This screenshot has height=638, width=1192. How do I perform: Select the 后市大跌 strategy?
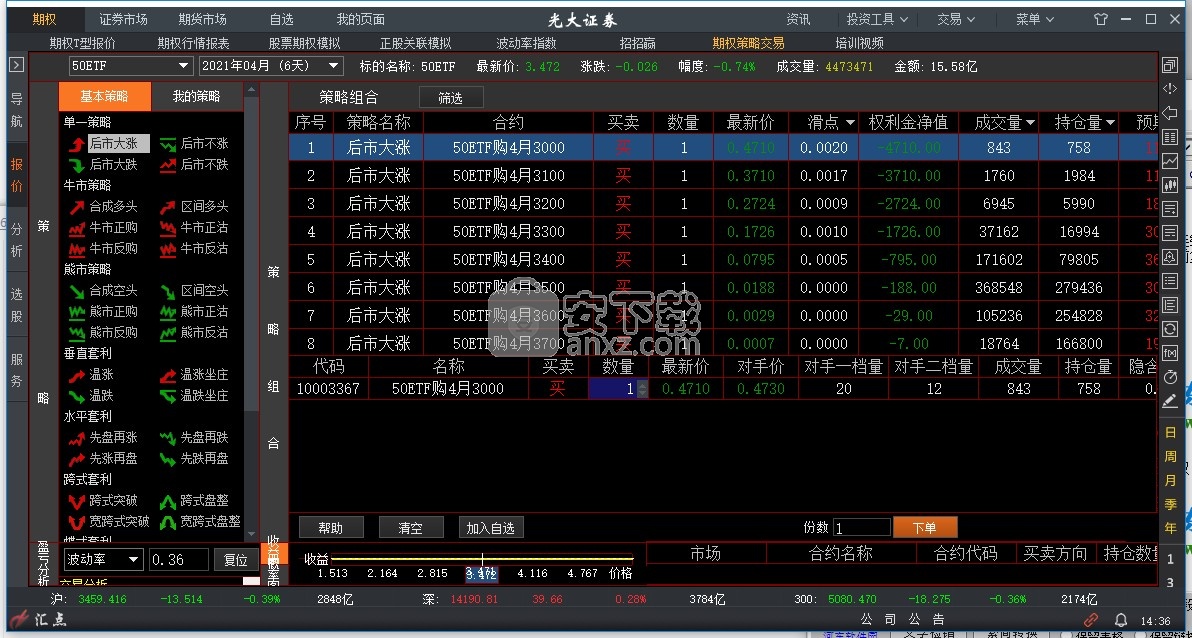click(103, 164)
